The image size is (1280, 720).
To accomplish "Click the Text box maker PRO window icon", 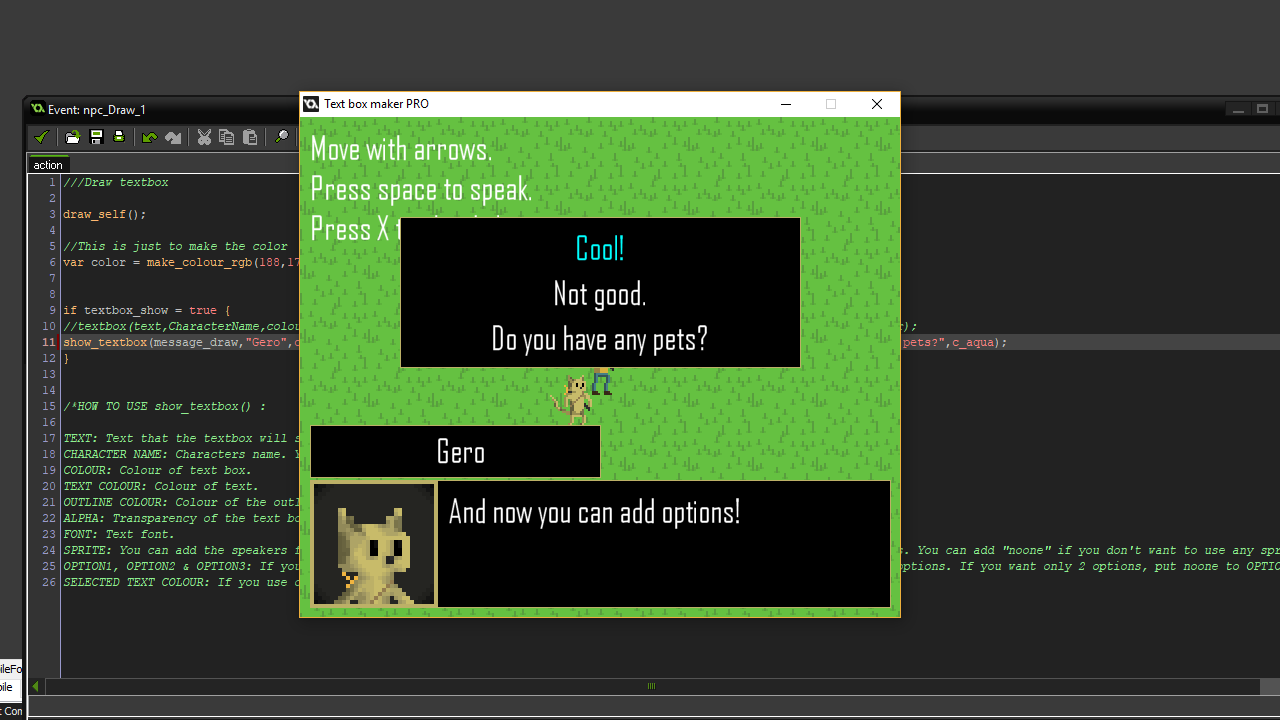I will 311,104.
